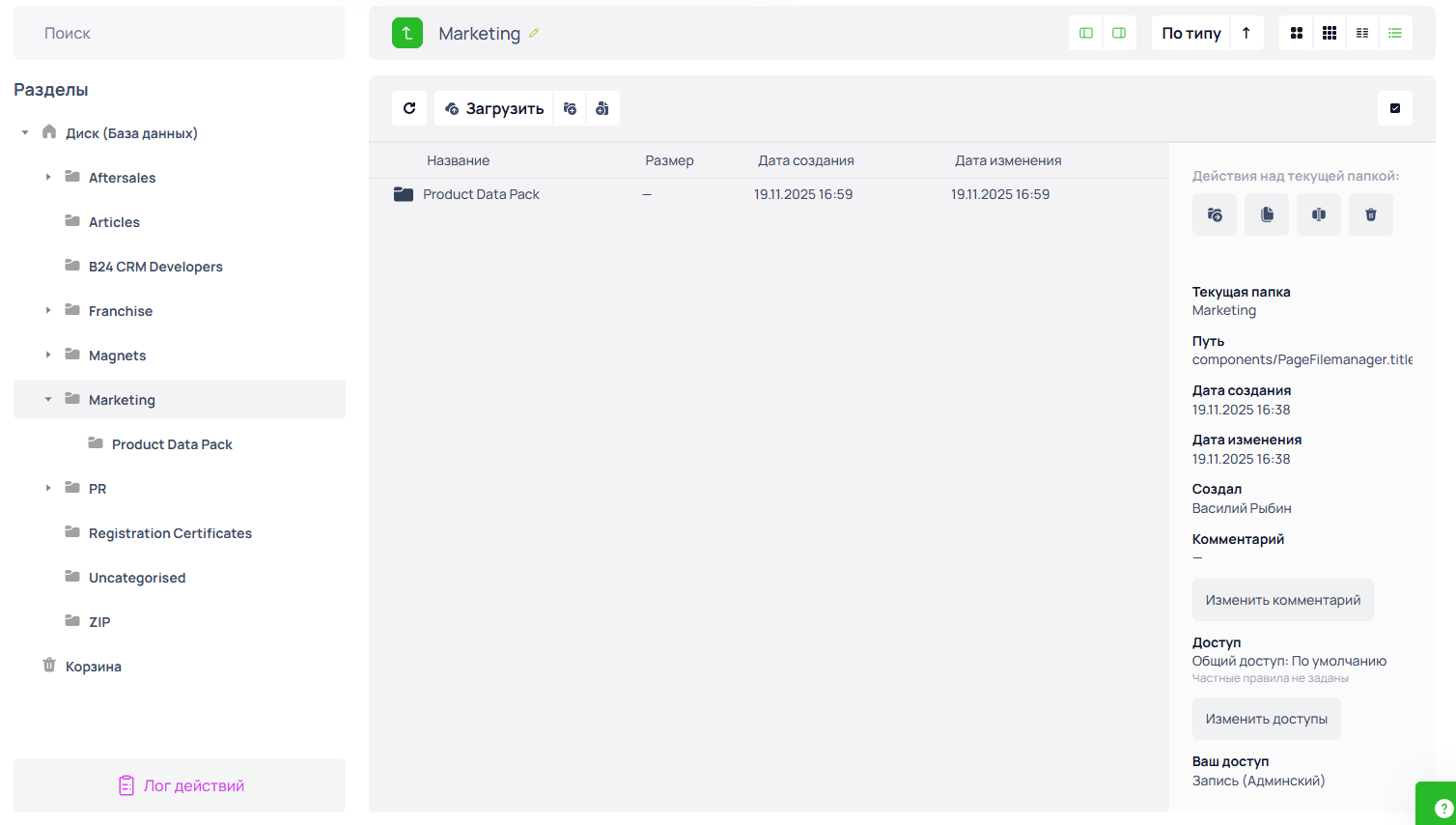The image size is (1456, 825).
Task: Collapse the Marketing folder tree node
Action: [x=48, y=399]
